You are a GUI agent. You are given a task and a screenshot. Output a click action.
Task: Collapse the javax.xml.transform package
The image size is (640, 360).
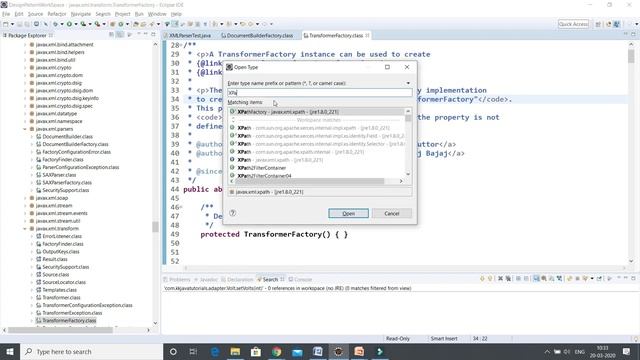[25, 229]
